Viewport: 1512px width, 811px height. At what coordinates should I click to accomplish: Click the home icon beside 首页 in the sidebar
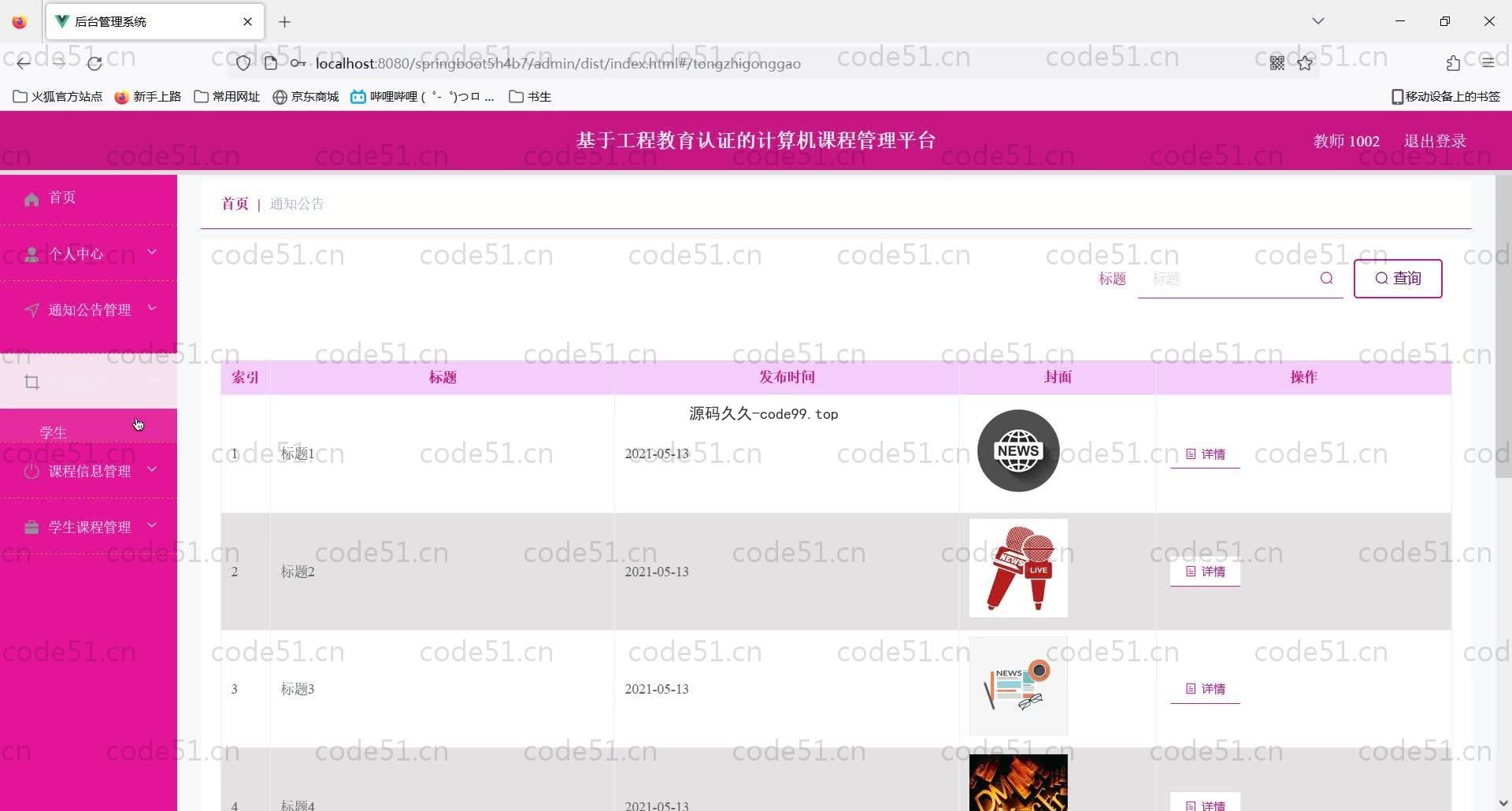point(31,199)
